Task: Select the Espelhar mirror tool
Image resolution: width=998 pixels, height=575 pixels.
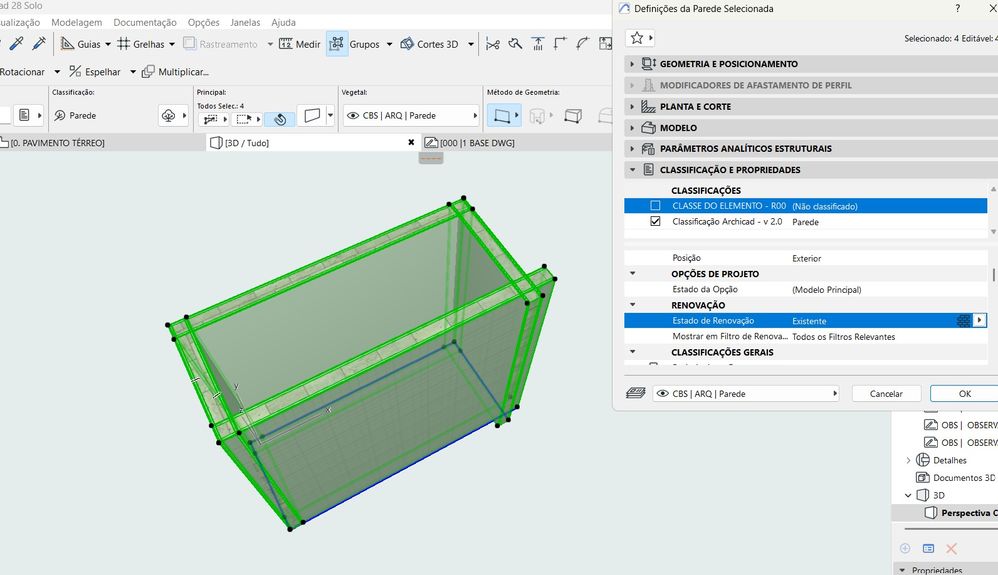Action: (95, 72)
